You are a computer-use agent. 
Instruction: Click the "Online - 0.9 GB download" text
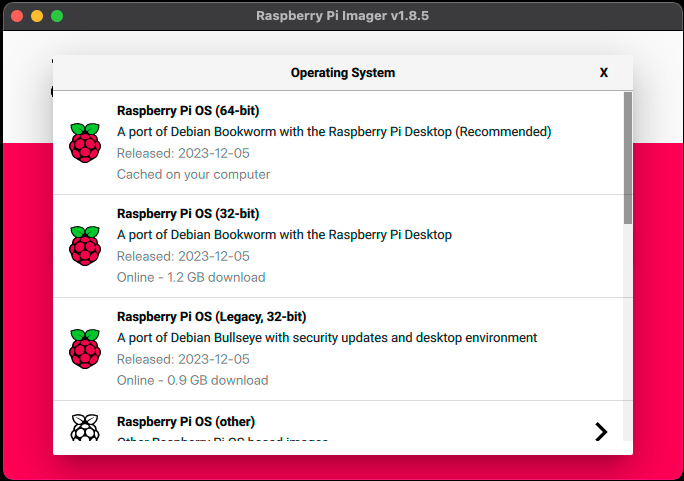(x=192, y=380)
